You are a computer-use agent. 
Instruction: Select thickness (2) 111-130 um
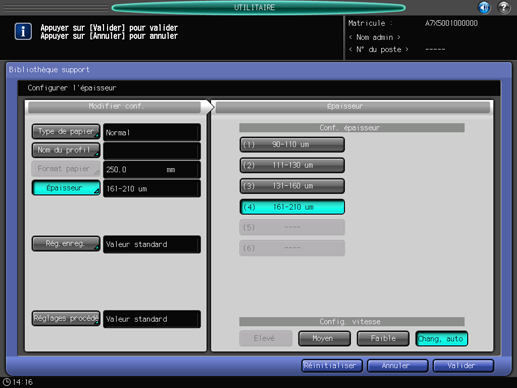292,165
